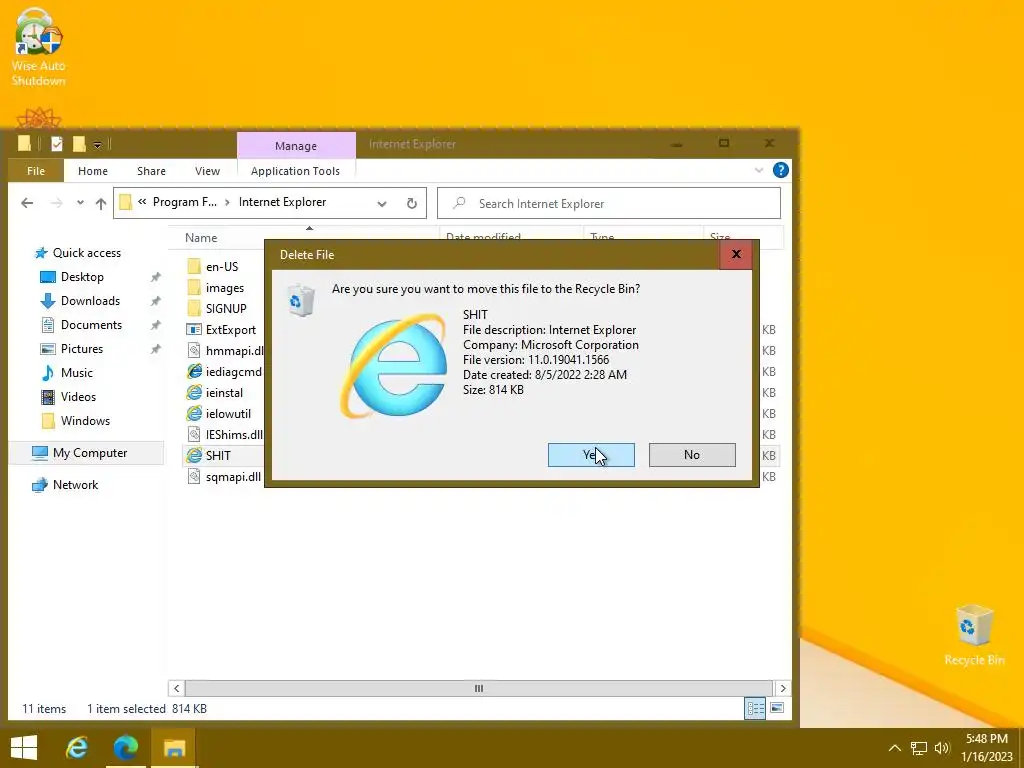Screen dimensions: 1024x768
Task: Open the View ribbon tab
Action: (x=207, y=171)
